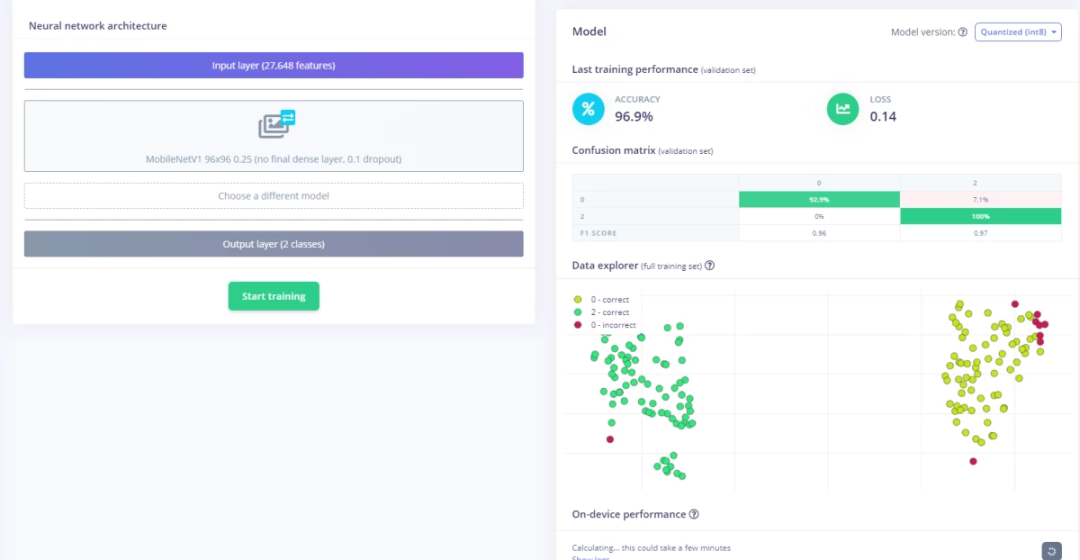Image resolution: width=1080 pixels, height=560 pixels.
Task: Open the Data explorer help icon
Action: click(710, 266)
